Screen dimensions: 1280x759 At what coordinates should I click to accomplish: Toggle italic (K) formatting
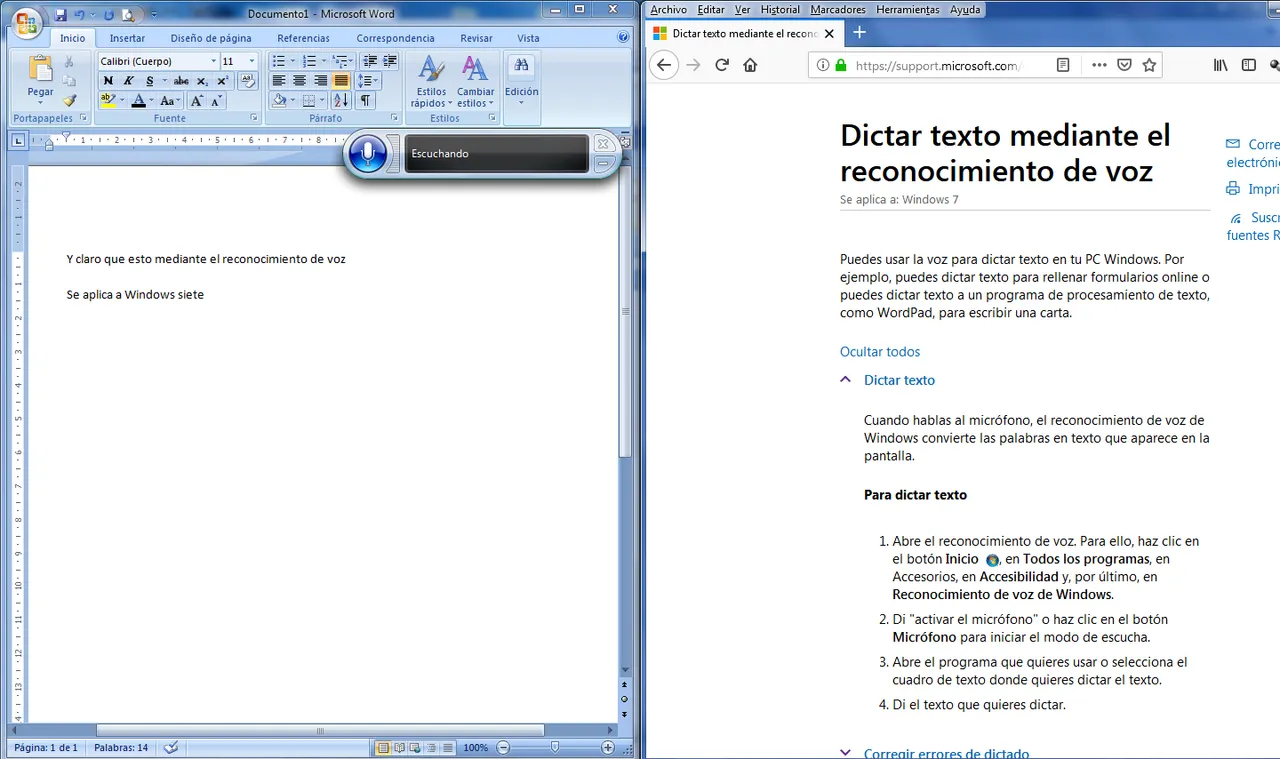point(129,81)
